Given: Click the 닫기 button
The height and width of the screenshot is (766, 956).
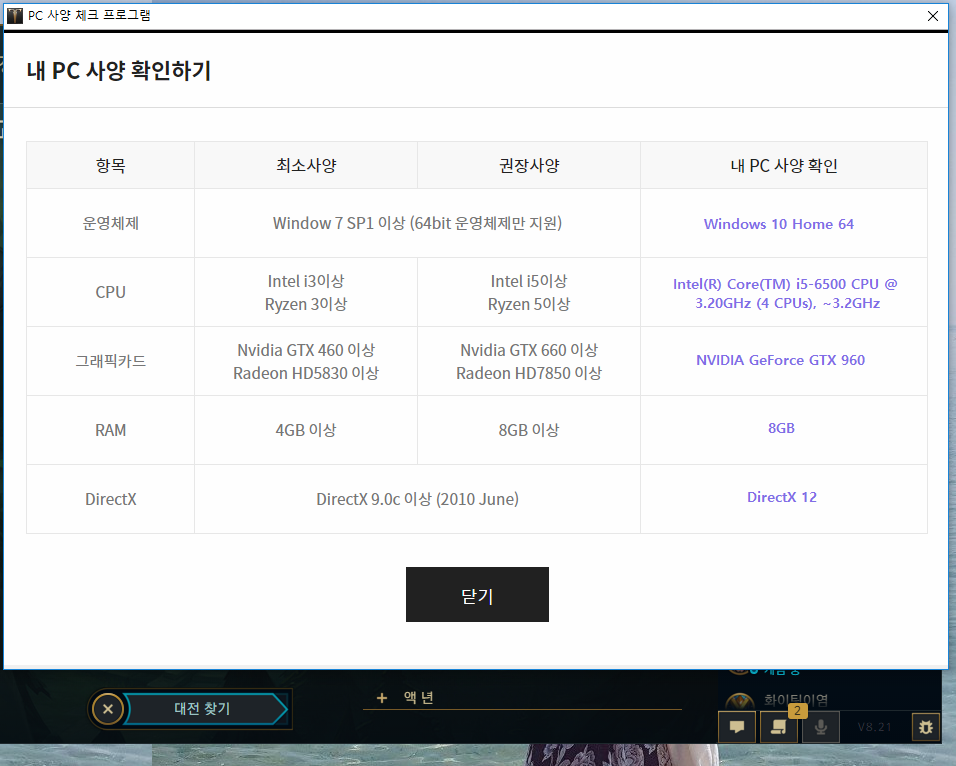Looking at the screenshot, I should pos(477,595).
